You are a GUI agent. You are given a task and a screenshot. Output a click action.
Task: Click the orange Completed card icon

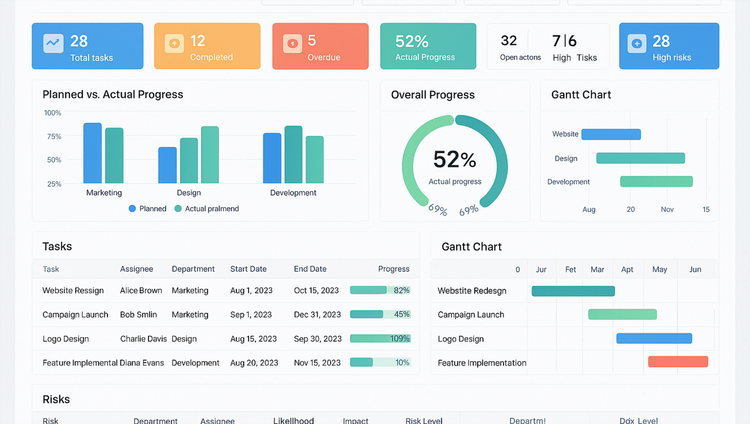(x=174, y=44)
